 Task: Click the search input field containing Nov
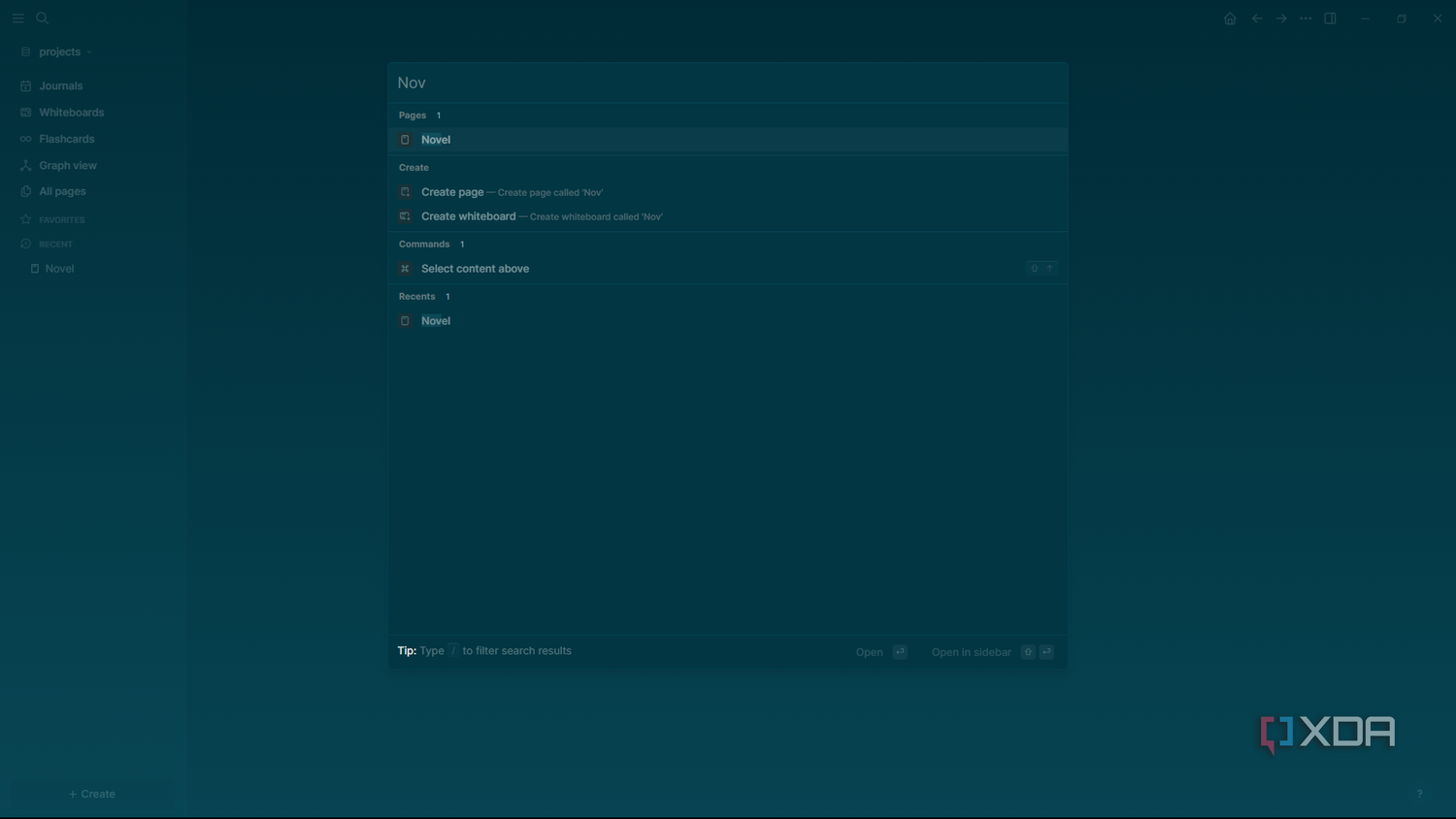pyautogui.click(x=728, y=82)
